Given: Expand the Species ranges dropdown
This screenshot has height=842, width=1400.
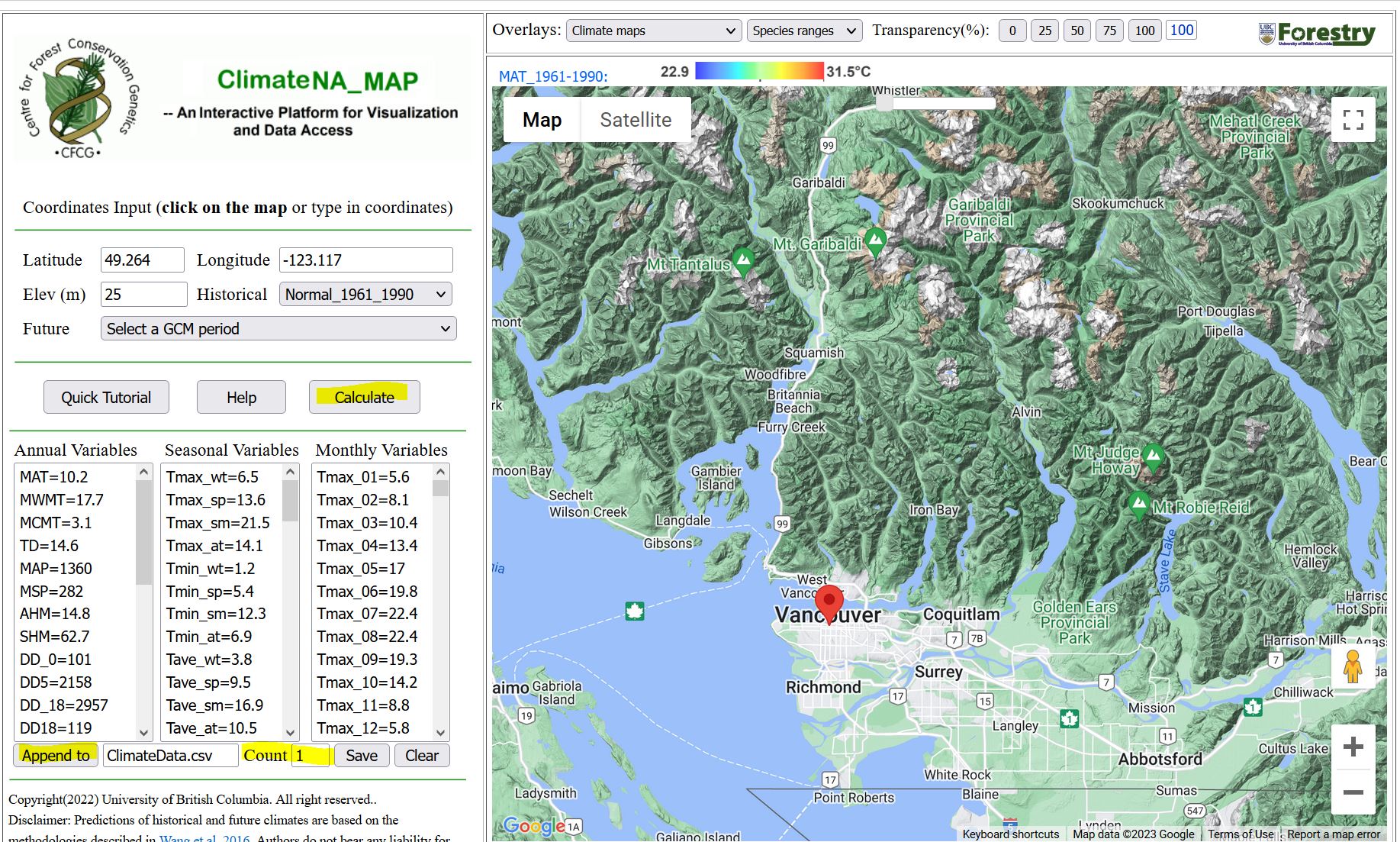Looking at the screenshot, I should click(804, 31).
